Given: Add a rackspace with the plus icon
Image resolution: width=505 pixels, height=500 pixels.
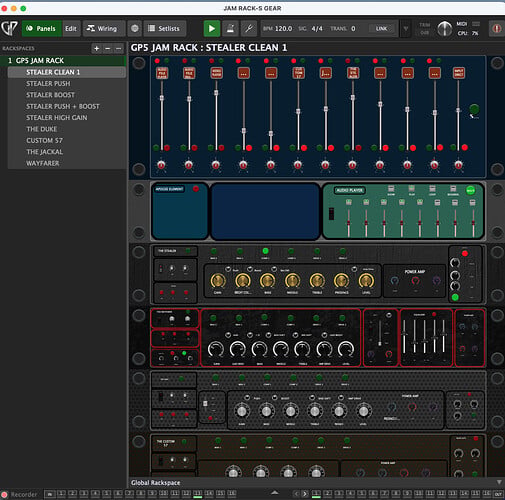Looking at the screenshot, I should click(x=96, y=49).
